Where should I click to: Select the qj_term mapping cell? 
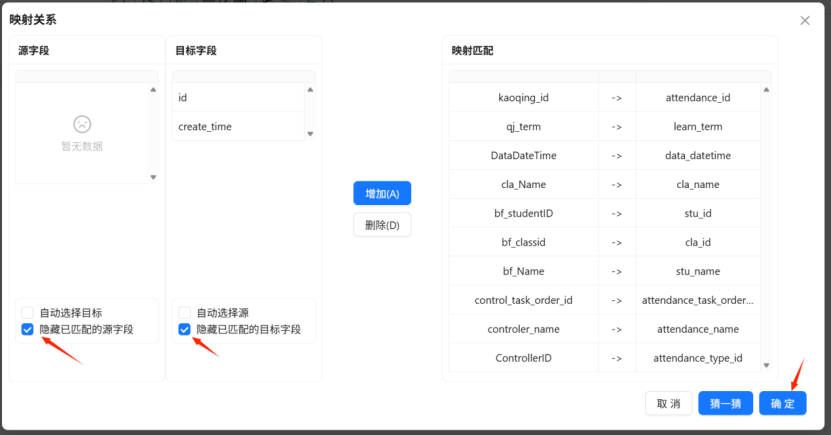[524, 127]
